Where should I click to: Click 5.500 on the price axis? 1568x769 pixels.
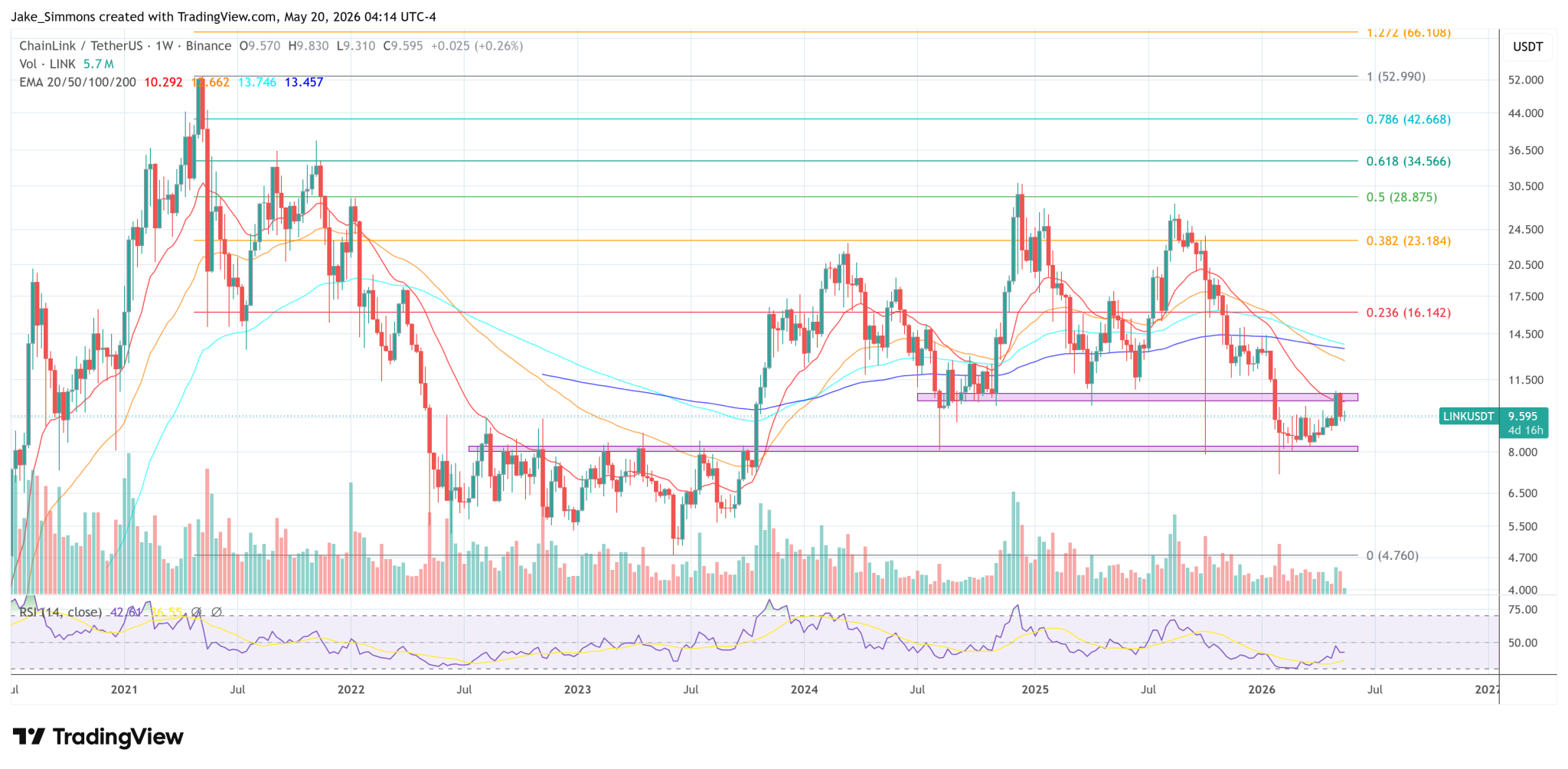click(x=1523, y=526)
